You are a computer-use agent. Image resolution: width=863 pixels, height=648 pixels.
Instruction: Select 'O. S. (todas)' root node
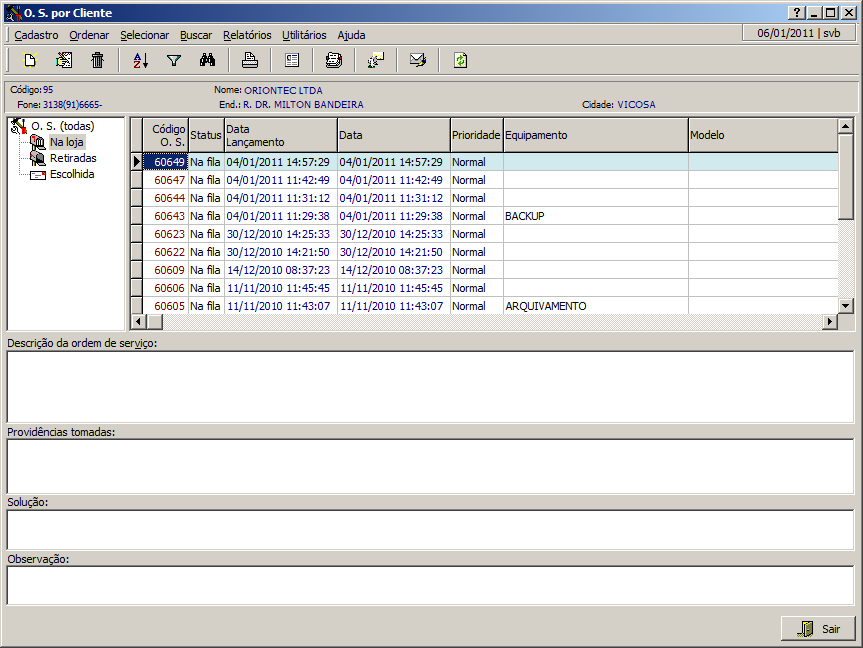click(62, 126)
